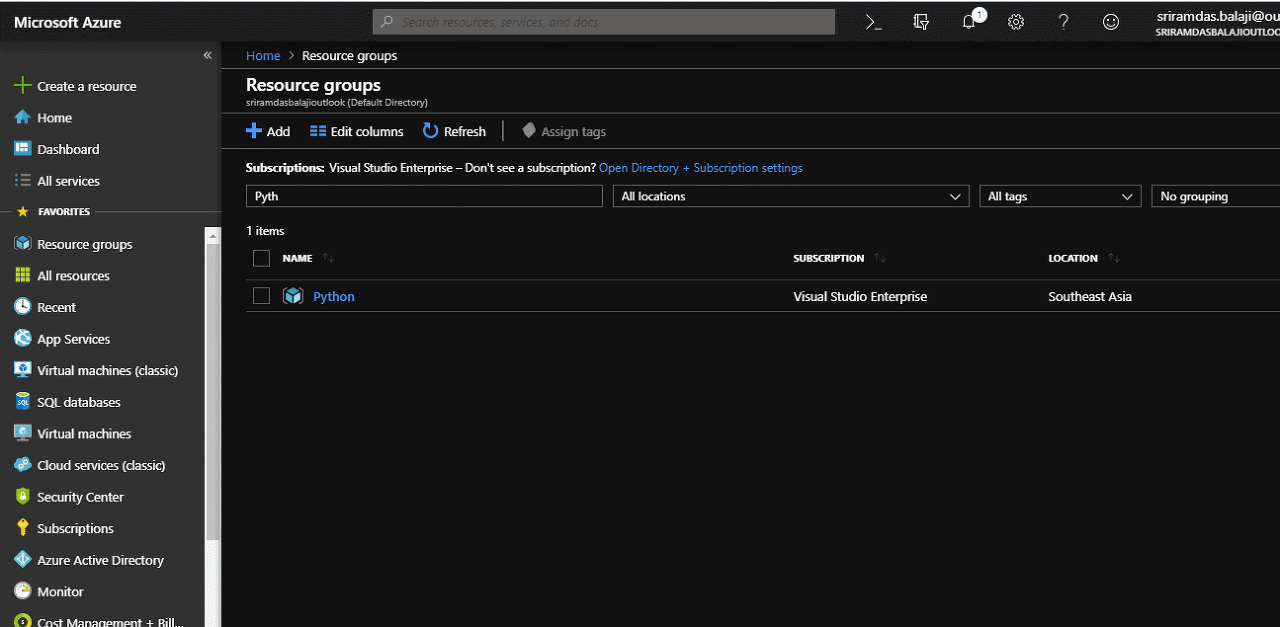Screen dimensions: 1280x627
Task: Click the Security Center shield icon
Action: click(22, 497)
